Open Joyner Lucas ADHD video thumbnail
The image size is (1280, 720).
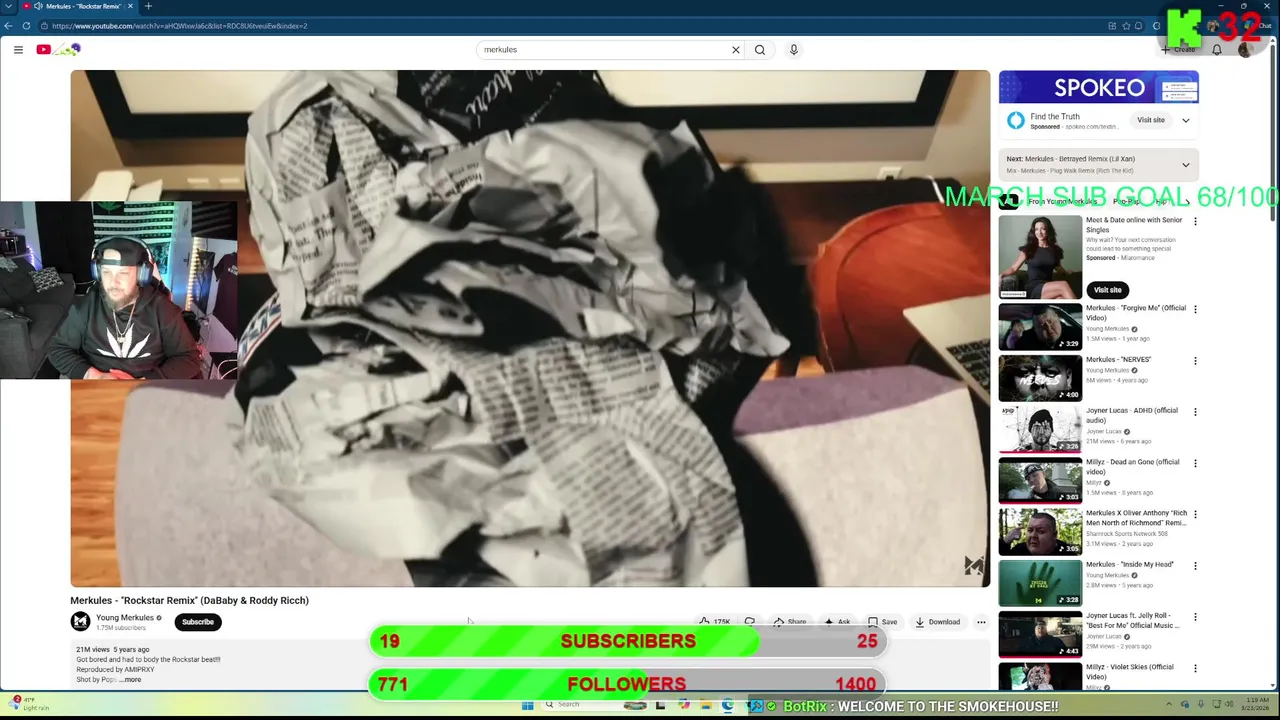(x=1040, y=429)
